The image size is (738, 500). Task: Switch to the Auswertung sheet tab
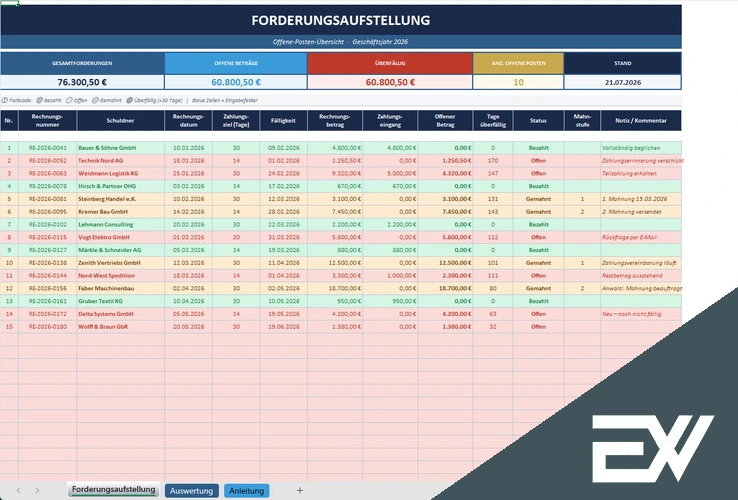(x=192, y=491)
